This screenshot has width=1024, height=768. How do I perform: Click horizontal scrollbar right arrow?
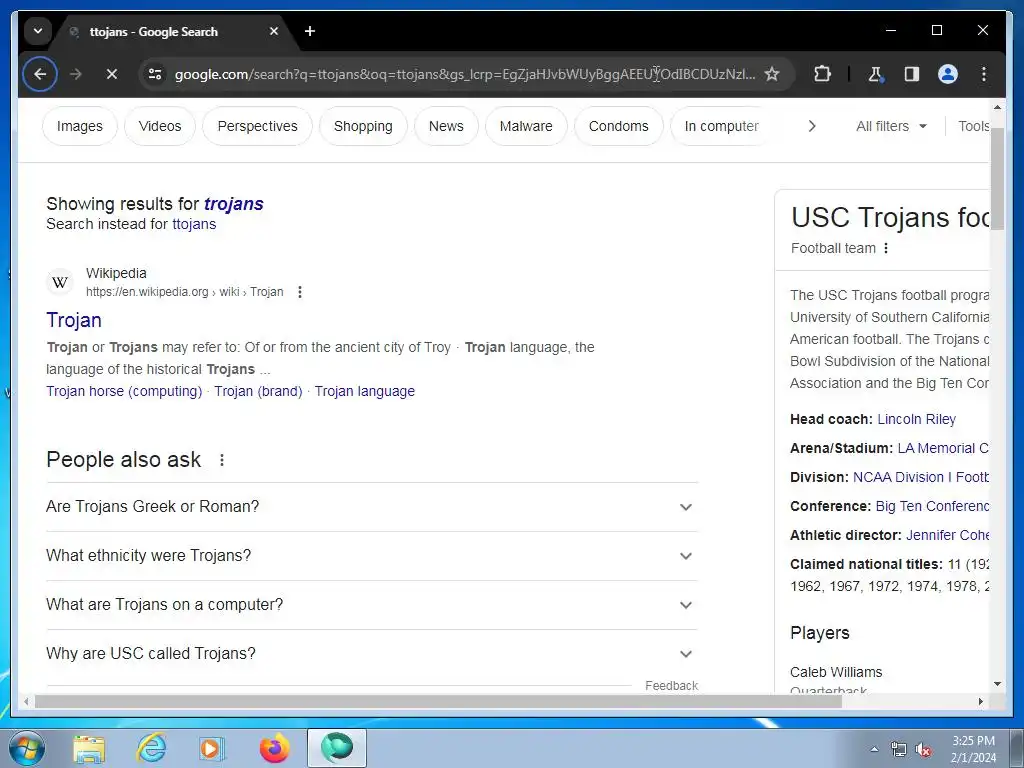click(x=980, y=701)
